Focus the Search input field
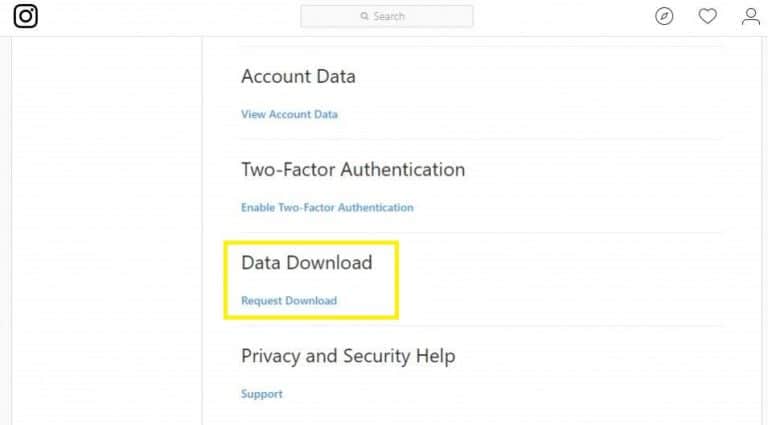This screenshot has width=768, height=425. [x=386, y=16]
